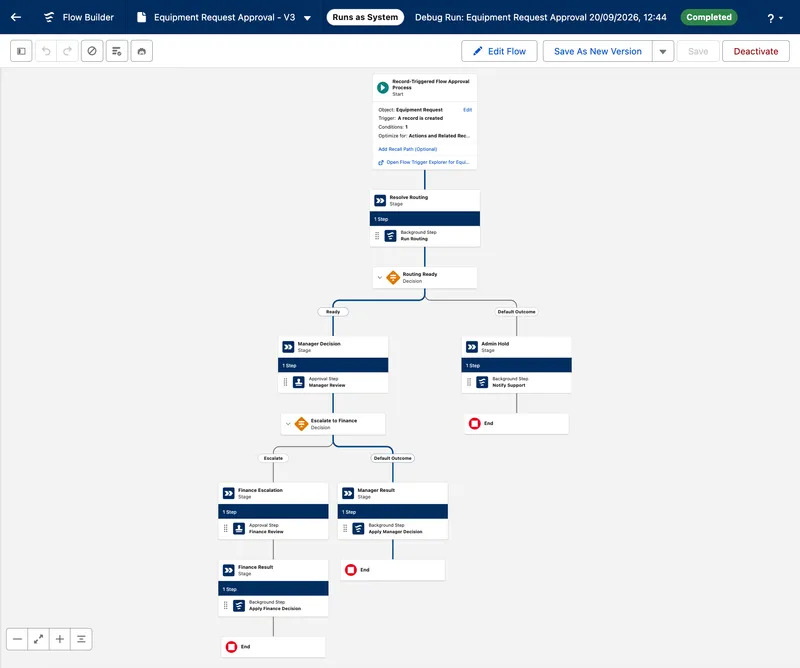Screen dimensions: 800x668
Task: Collapse the Escalate to Finance chevron
Action: pos(288,424)
